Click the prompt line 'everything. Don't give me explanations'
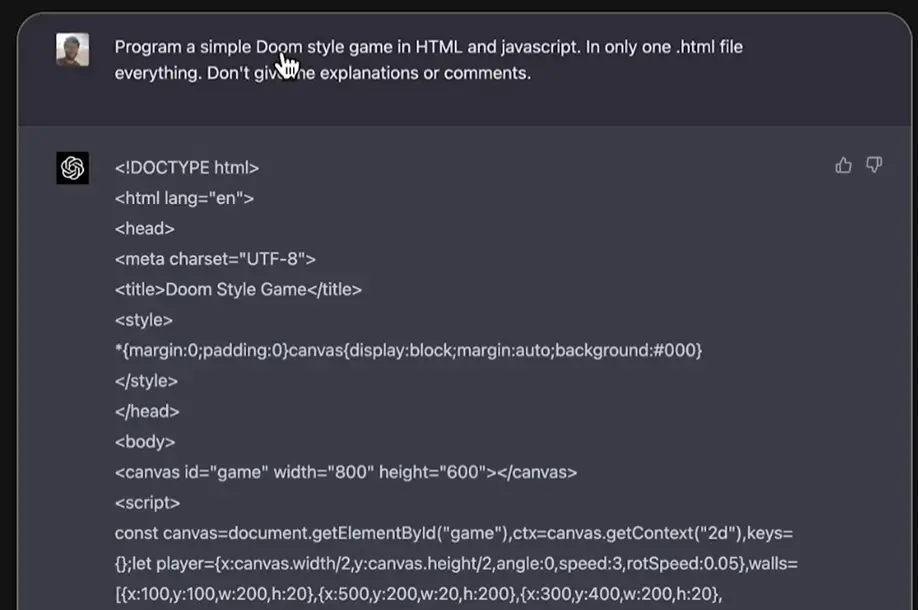The image size is (918, 610). point(323,73)
